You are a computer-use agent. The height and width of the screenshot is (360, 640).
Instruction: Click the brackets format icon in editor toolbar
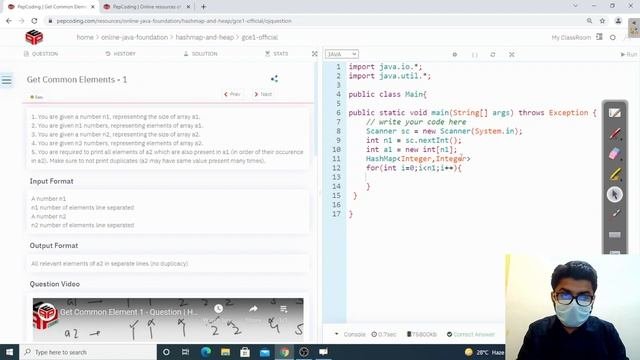click(x=475, y=55)
